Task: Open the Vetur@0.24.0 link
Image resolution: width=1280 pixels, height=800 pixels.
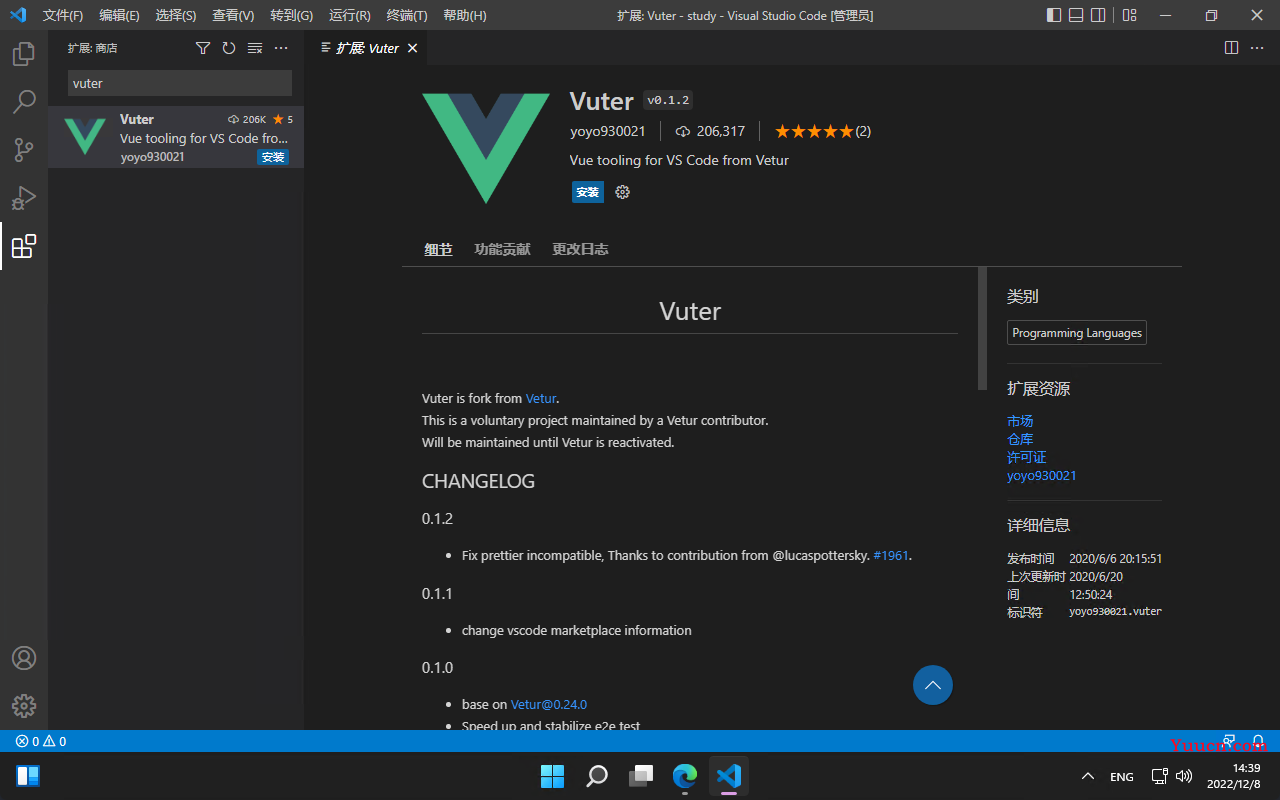Action: click(549, 704)
